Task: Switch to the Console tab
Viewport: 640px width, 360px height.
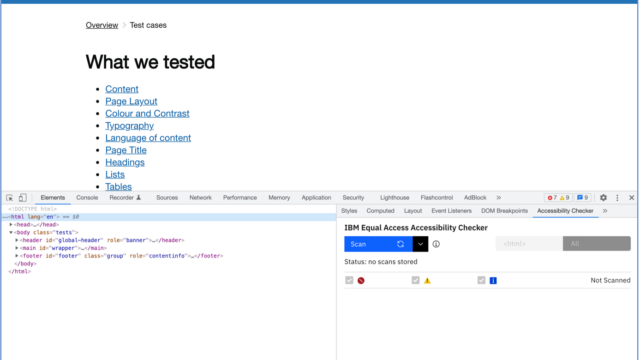Action: (x=87, y=198)
